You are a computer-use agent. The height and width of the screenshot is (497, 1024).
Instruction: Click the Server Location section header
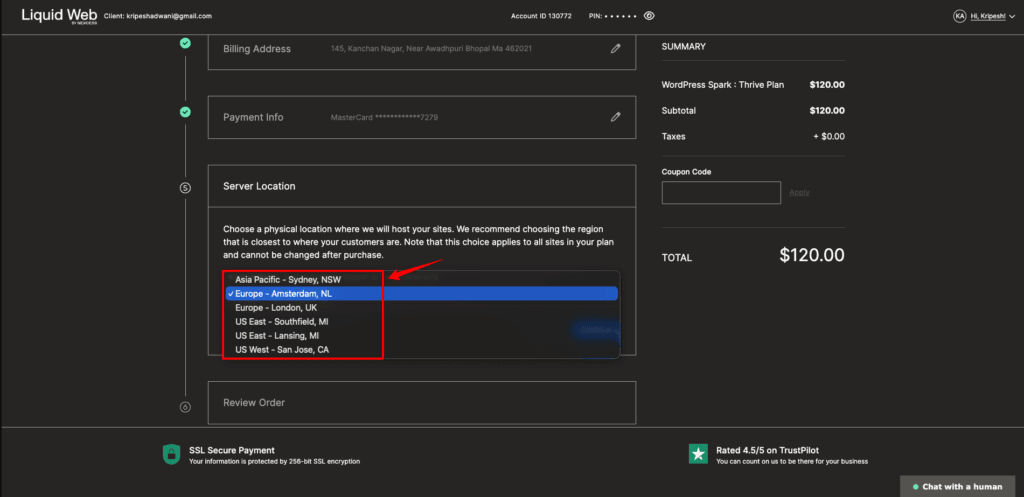point(422,186)
